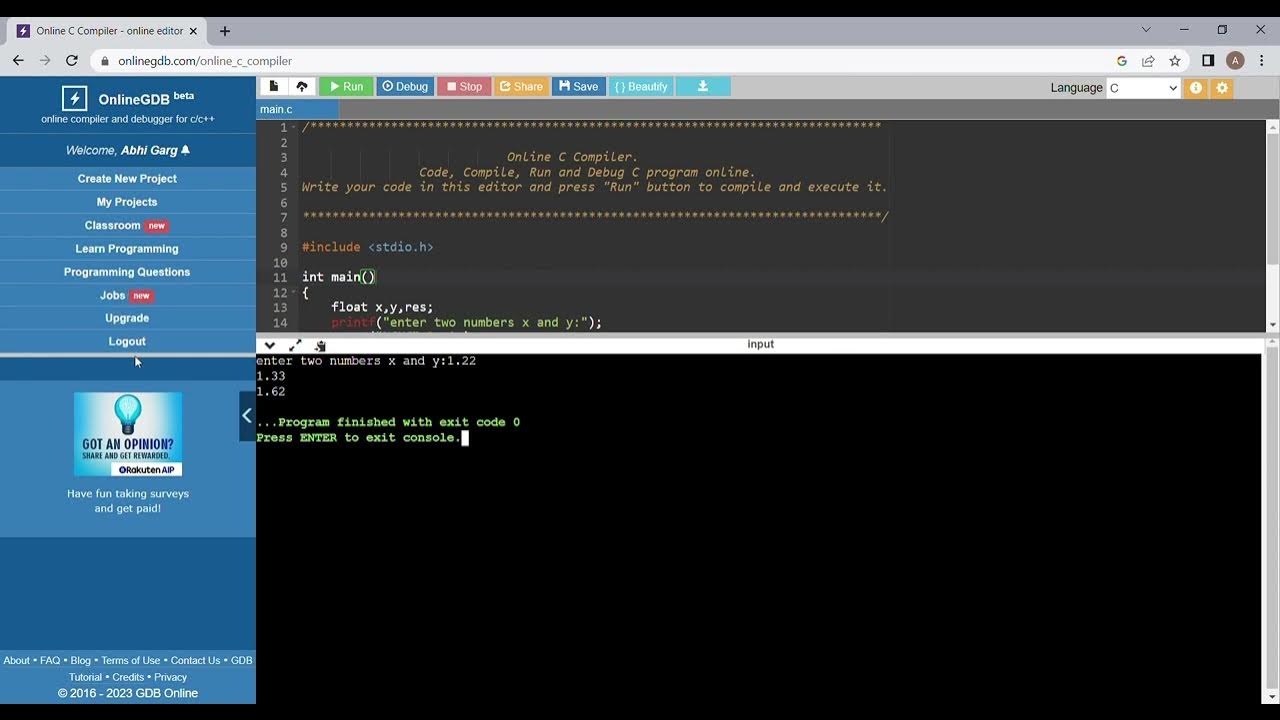Image resolution: width=1280 pixels, height=720 pixels.
Task: Click the Upload File cloud icon
Action: click(x=302, y=87)
